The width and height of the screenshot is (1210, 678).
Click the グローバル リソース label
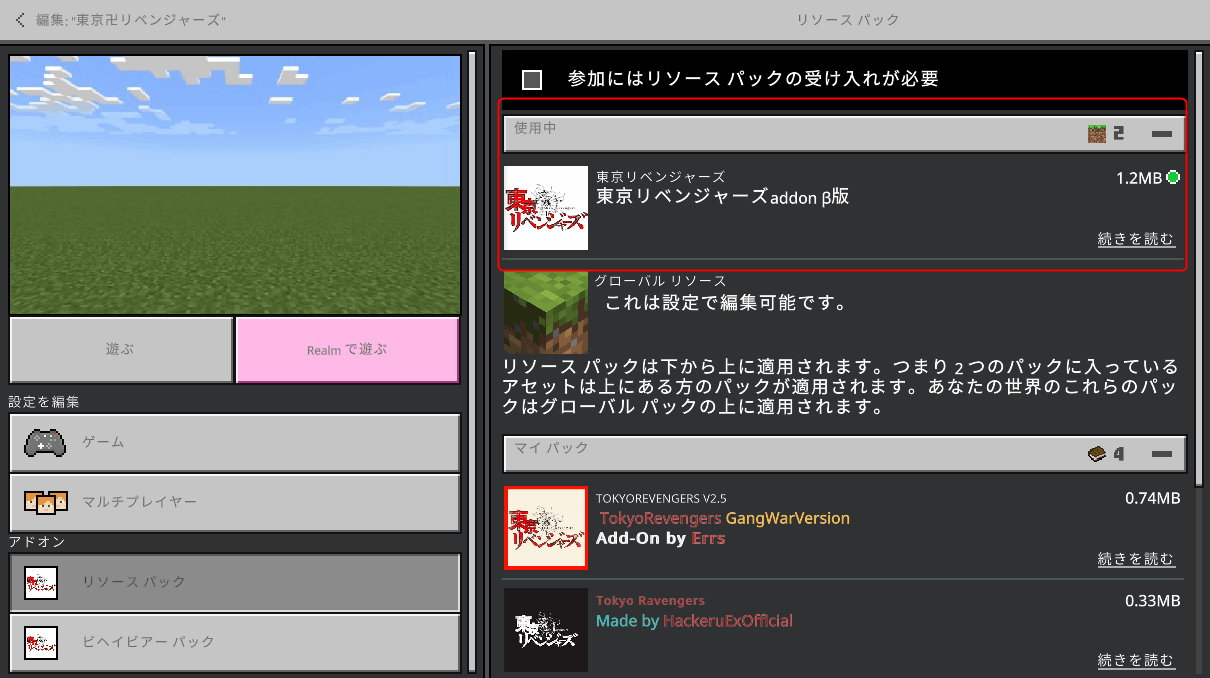[660, 281]
